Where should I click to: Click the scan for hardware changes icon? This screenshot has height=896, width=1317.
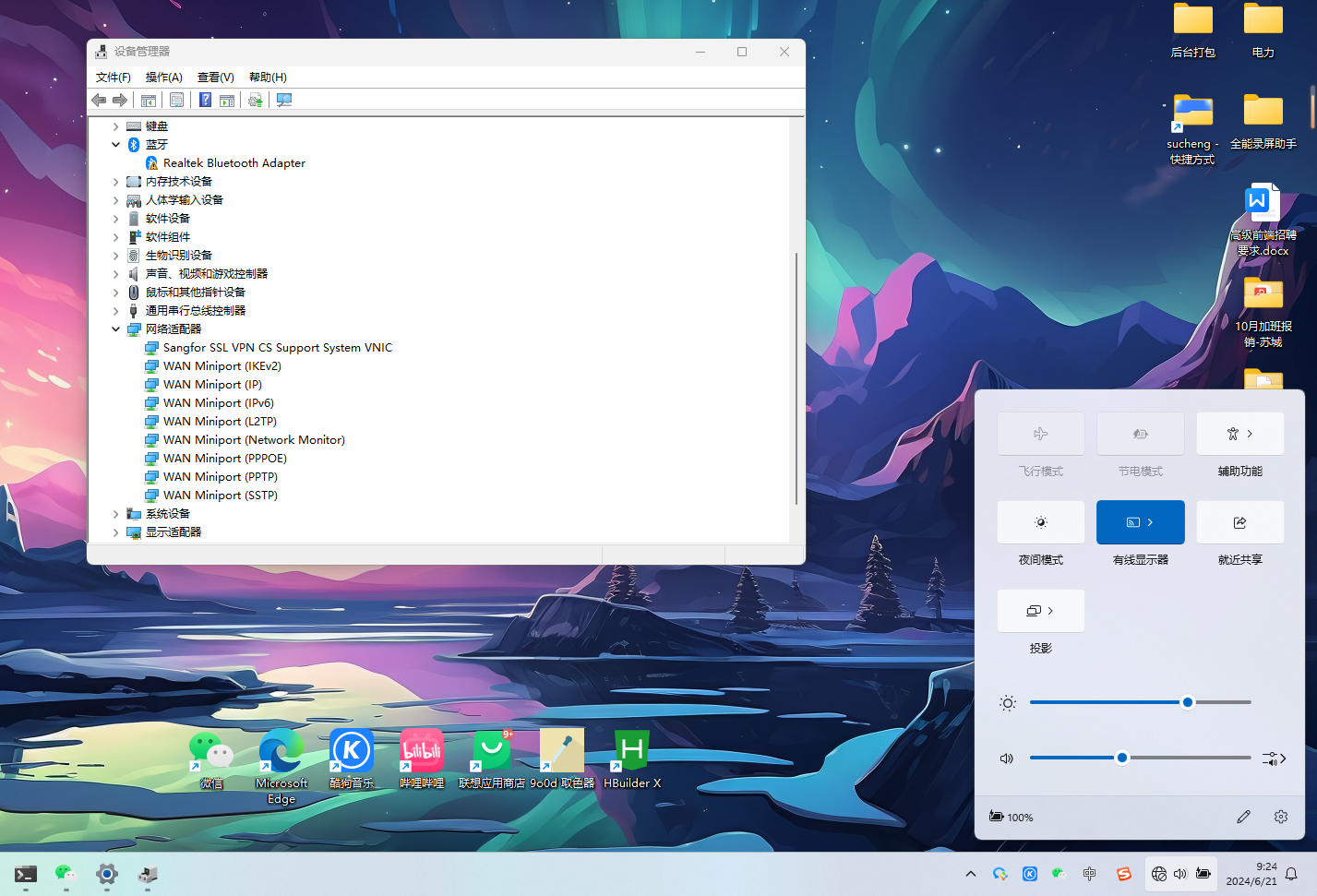coord(284,100)
